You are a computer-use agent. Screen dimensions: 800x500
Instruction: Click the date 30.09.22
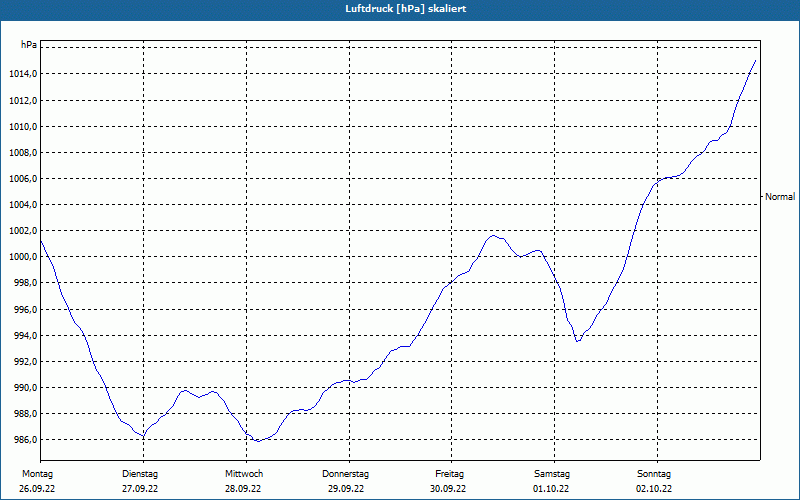[x=448, y=489]
